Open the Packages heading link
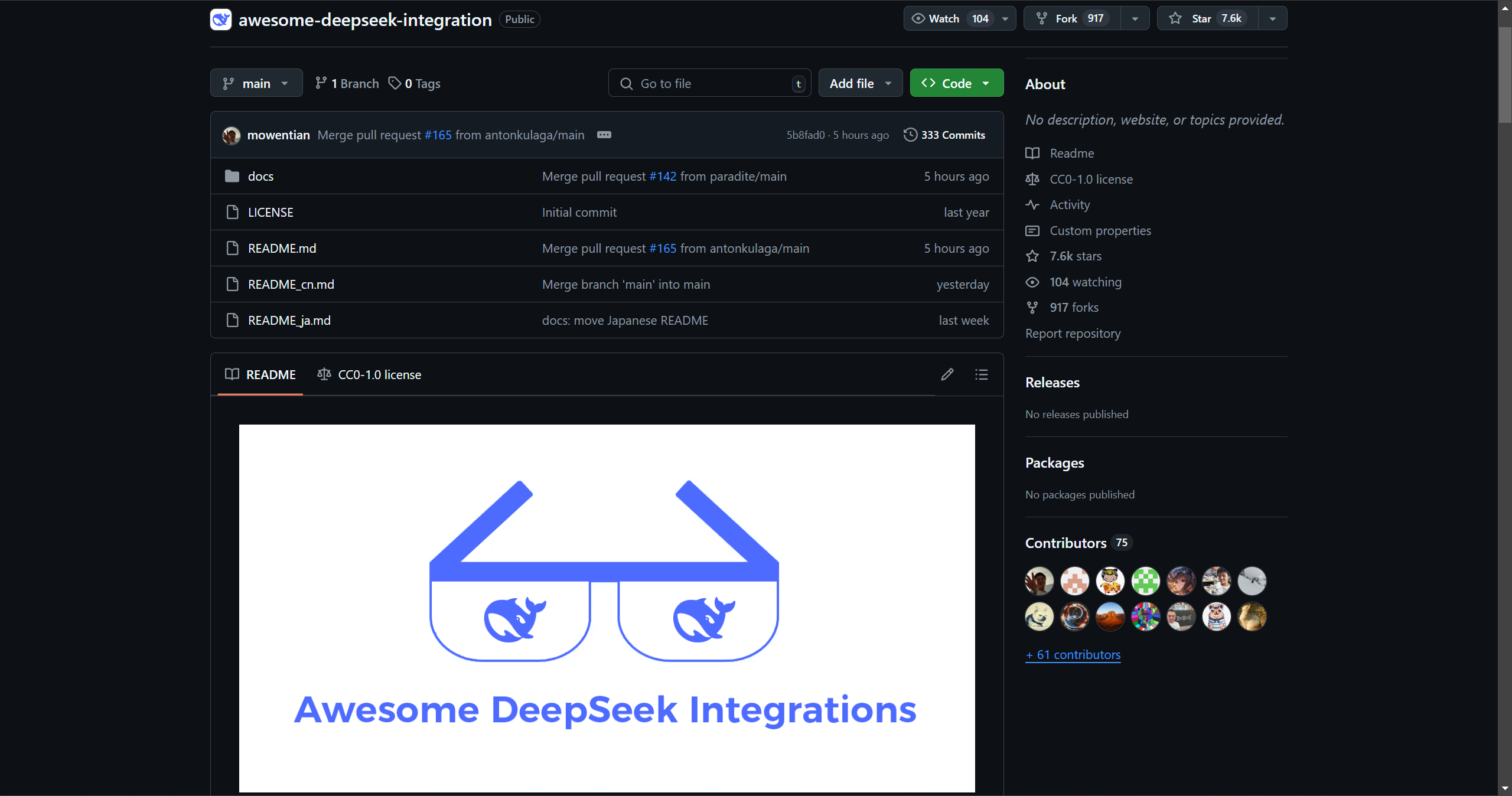The width and height of the screenshot is (1512, 796). pyautogui.click(x=1055, y=463)
